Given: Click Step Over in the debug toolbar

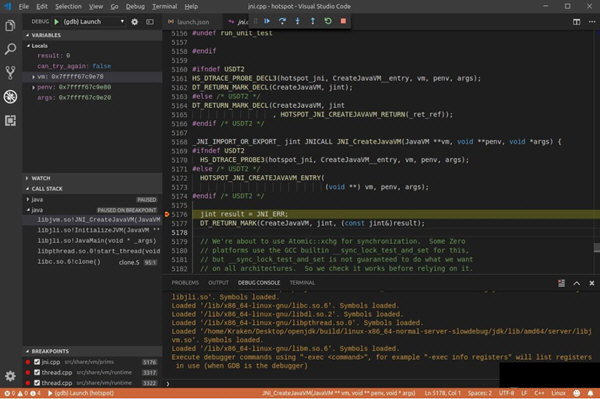Looking at the screenshot, I should (282, 21).
